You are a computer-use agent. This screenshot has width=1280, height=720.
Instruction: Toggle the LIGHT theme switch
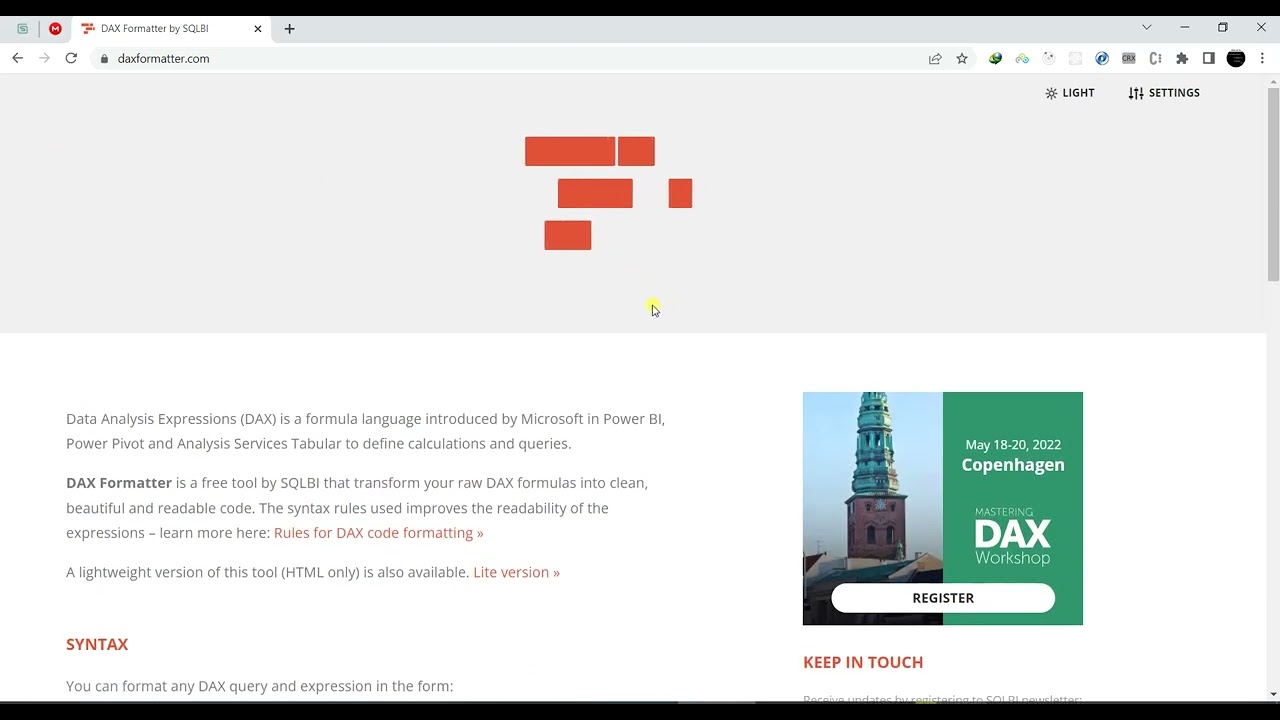click(1069, 93)
